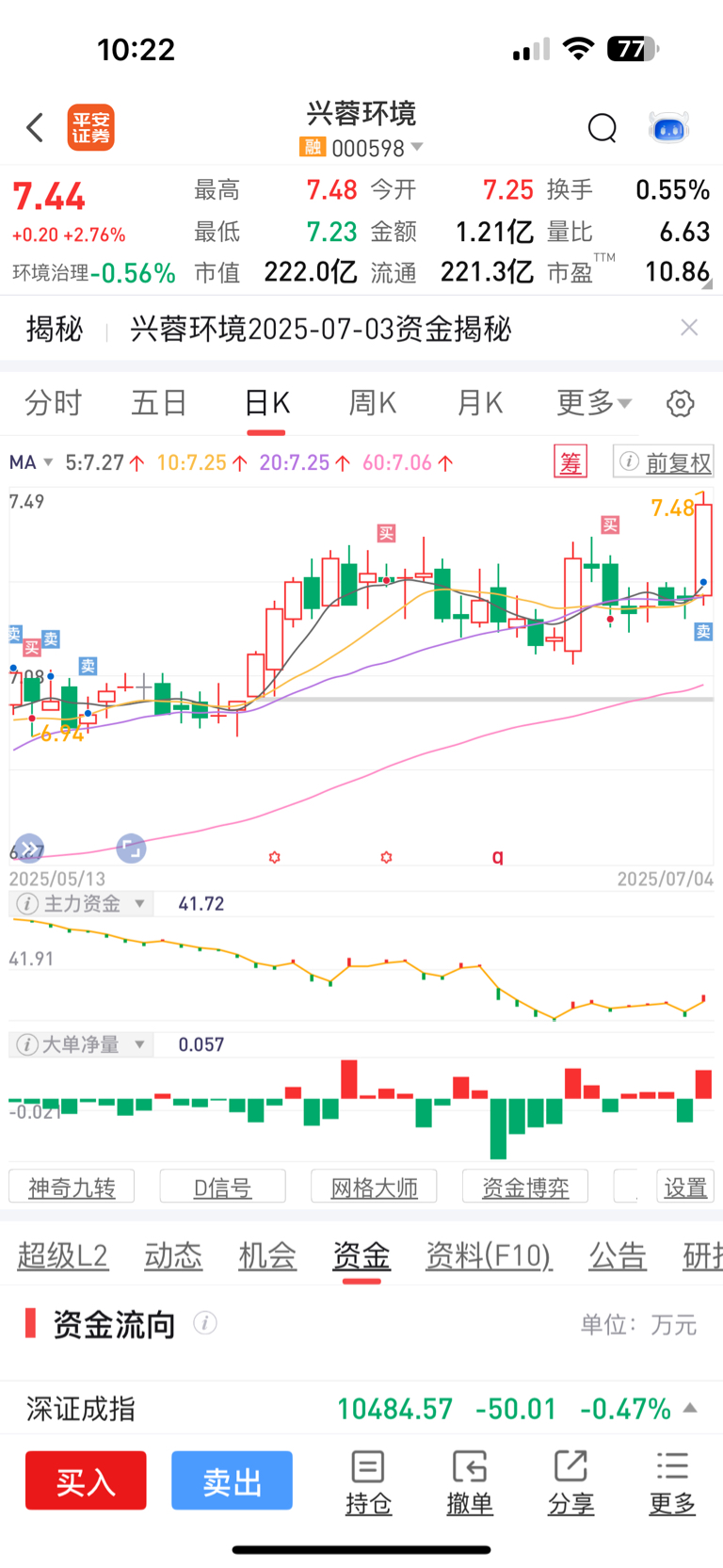The height and width of the screenshot is (1568, 723).
Task: Select 资金 tab
Action: click(x=361, y=1255)
